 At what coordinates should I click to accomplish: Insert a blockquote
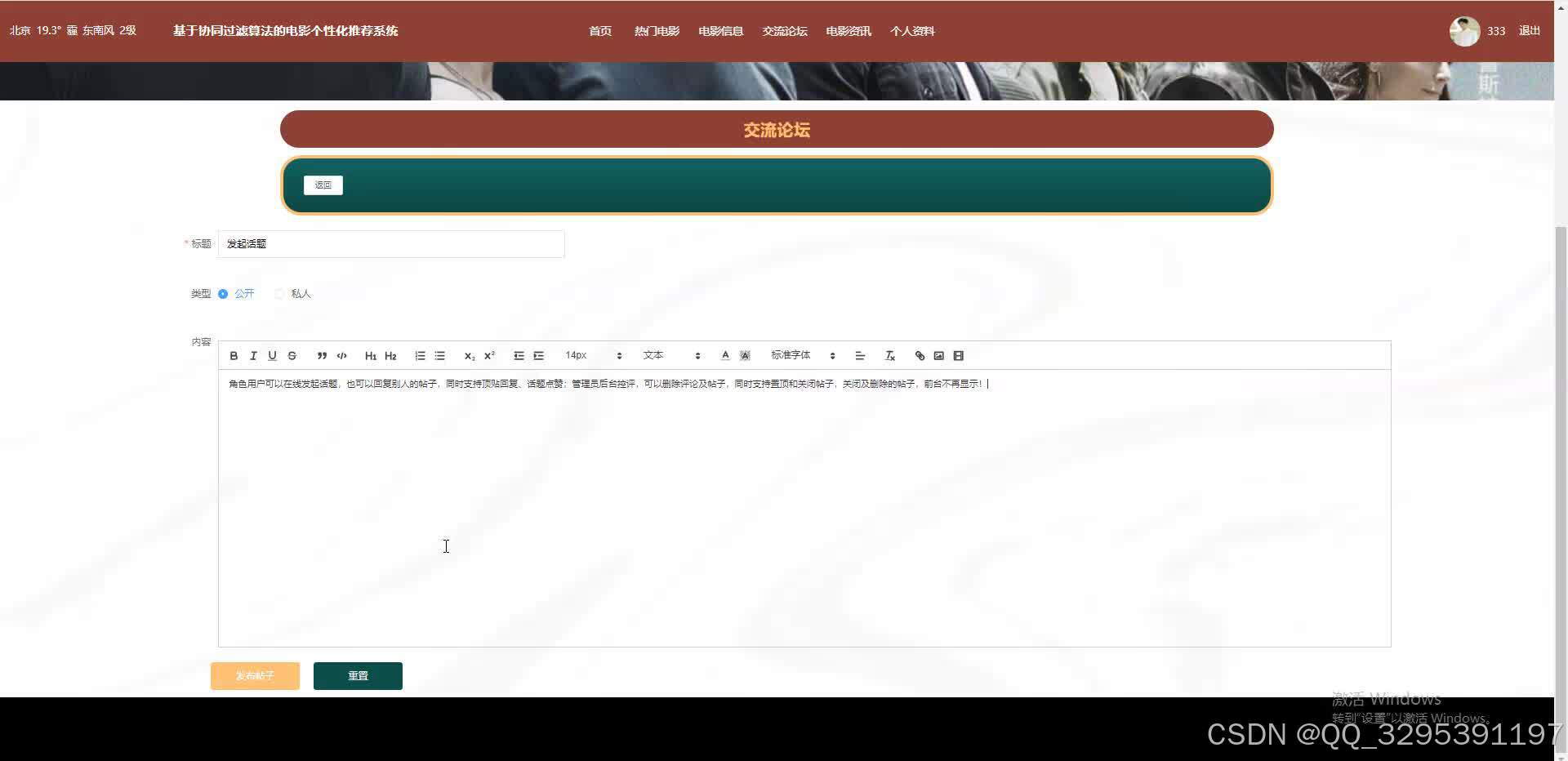click(322, 356)
